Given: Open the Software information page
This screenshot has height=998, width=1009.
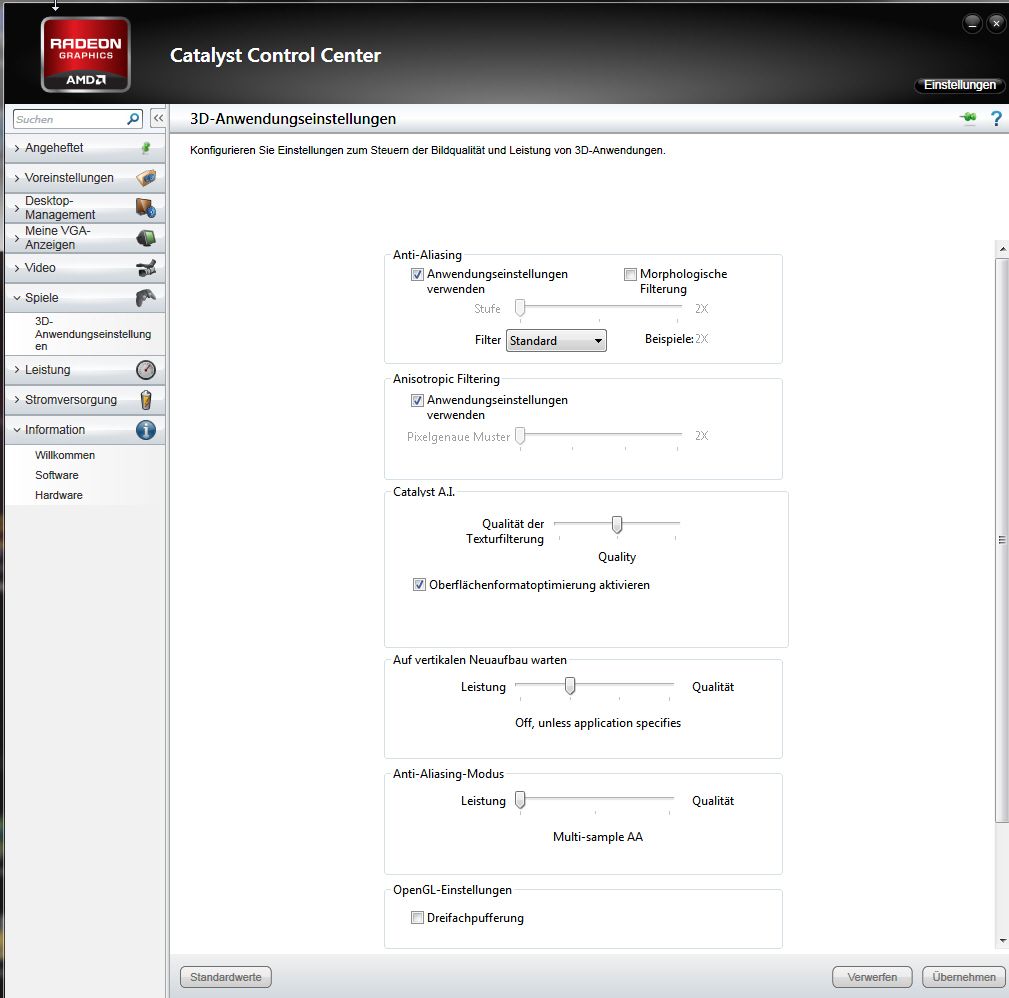Looking at the screenshot, I should 57,475.
